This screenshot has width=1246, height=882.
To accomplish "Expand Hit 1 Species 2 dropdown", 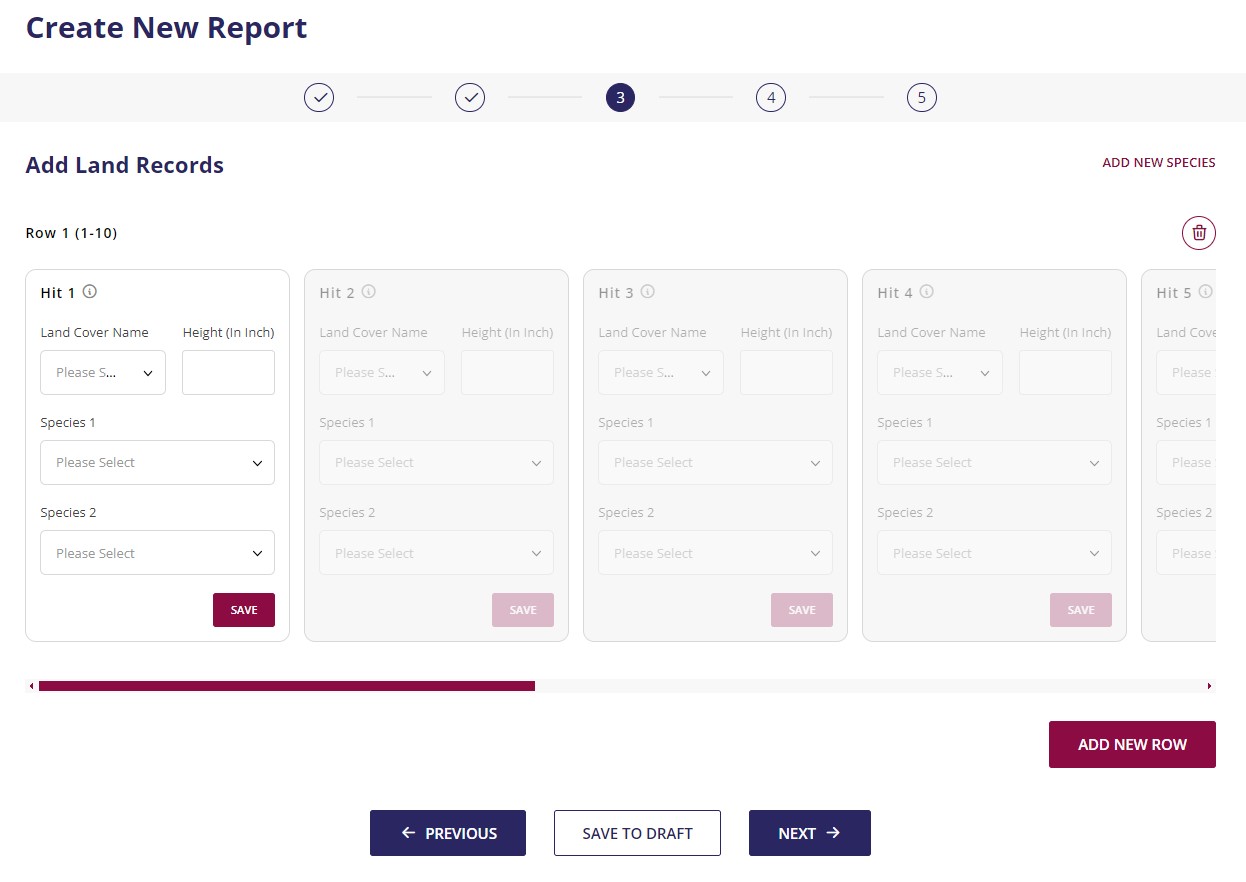I will [x=157, y=553].
